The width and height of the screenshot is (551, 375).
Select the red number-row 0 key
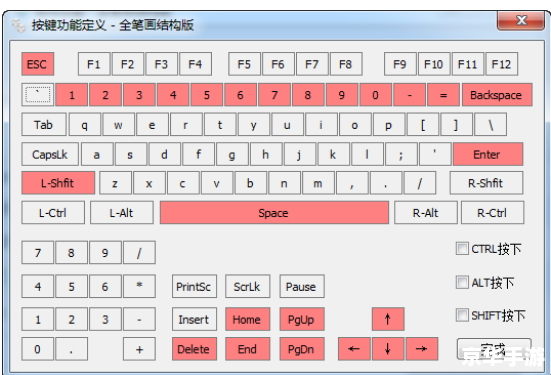[376, 95]
